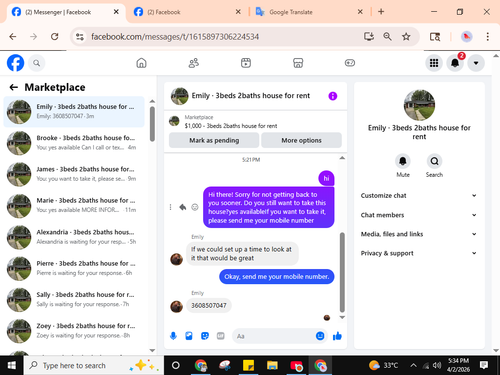Image resolution: width=500 pixels, height=375 pixels.
Task: Click Windows taskbar search box
Action: (94, 366)
